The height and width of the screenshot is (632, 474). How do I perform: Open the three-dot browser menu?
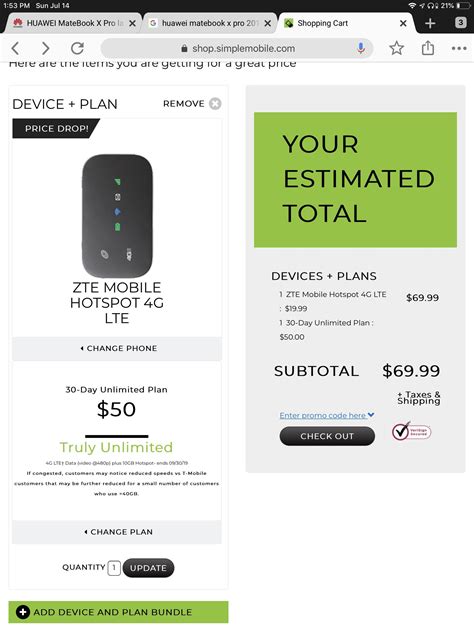(x=459, y=48)
